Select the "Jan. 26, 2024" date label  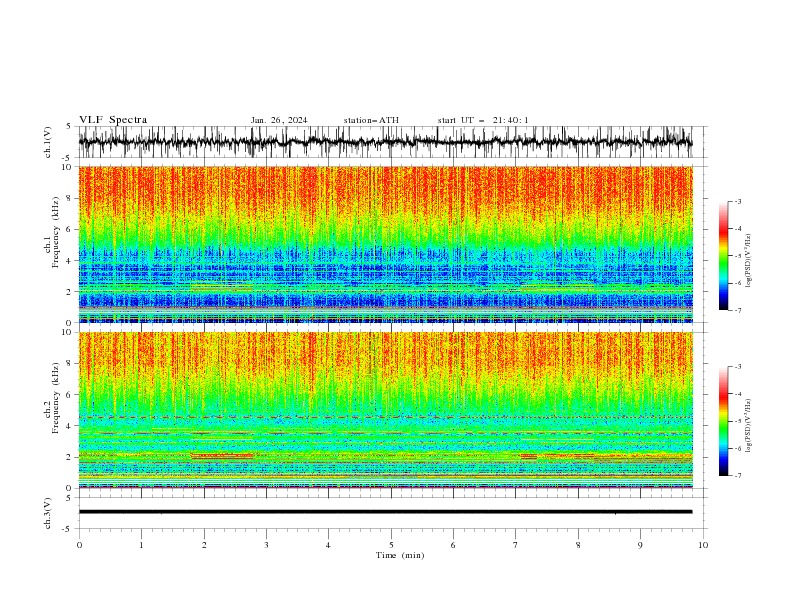tap(279, 120)
